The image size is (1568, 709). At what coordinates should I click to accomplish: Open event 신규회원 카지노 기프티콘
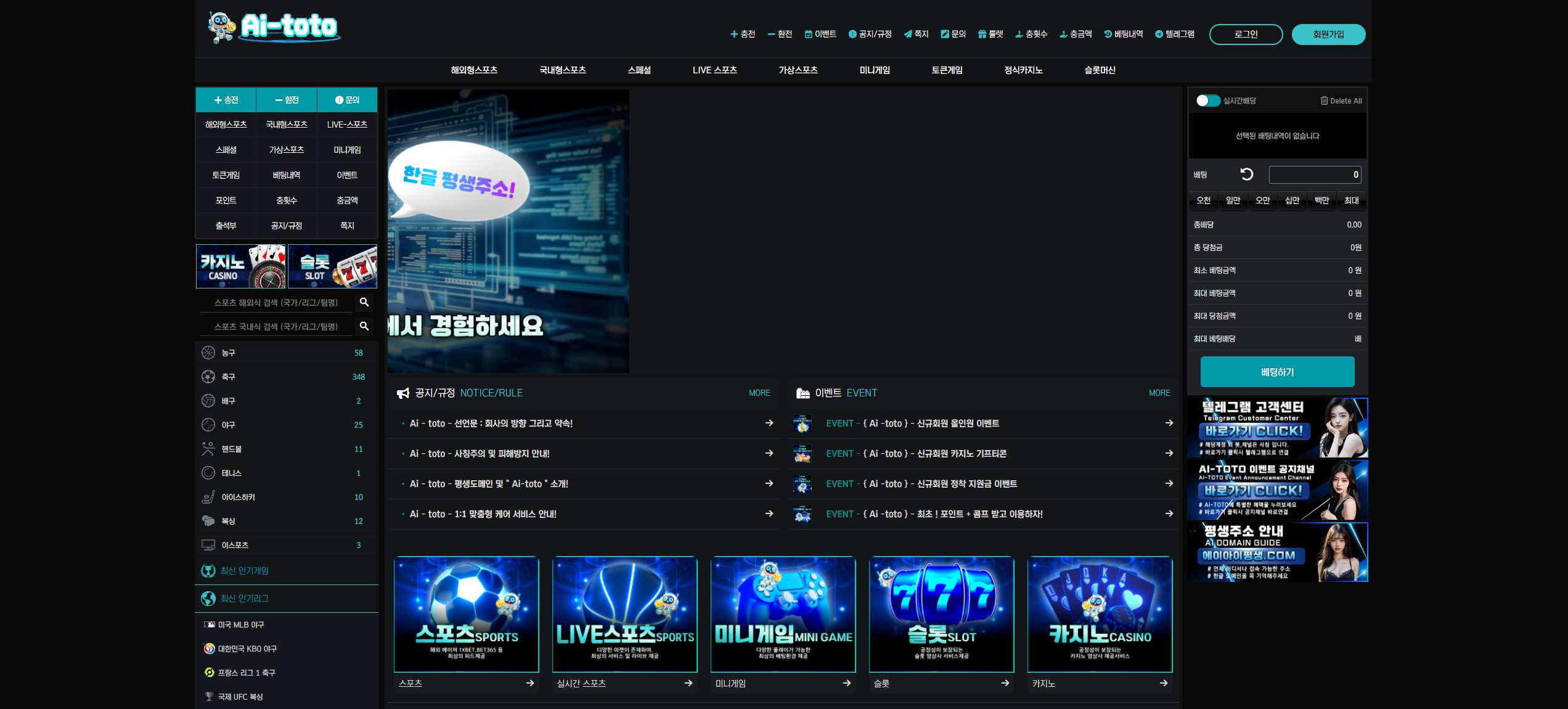pos(984,454)
